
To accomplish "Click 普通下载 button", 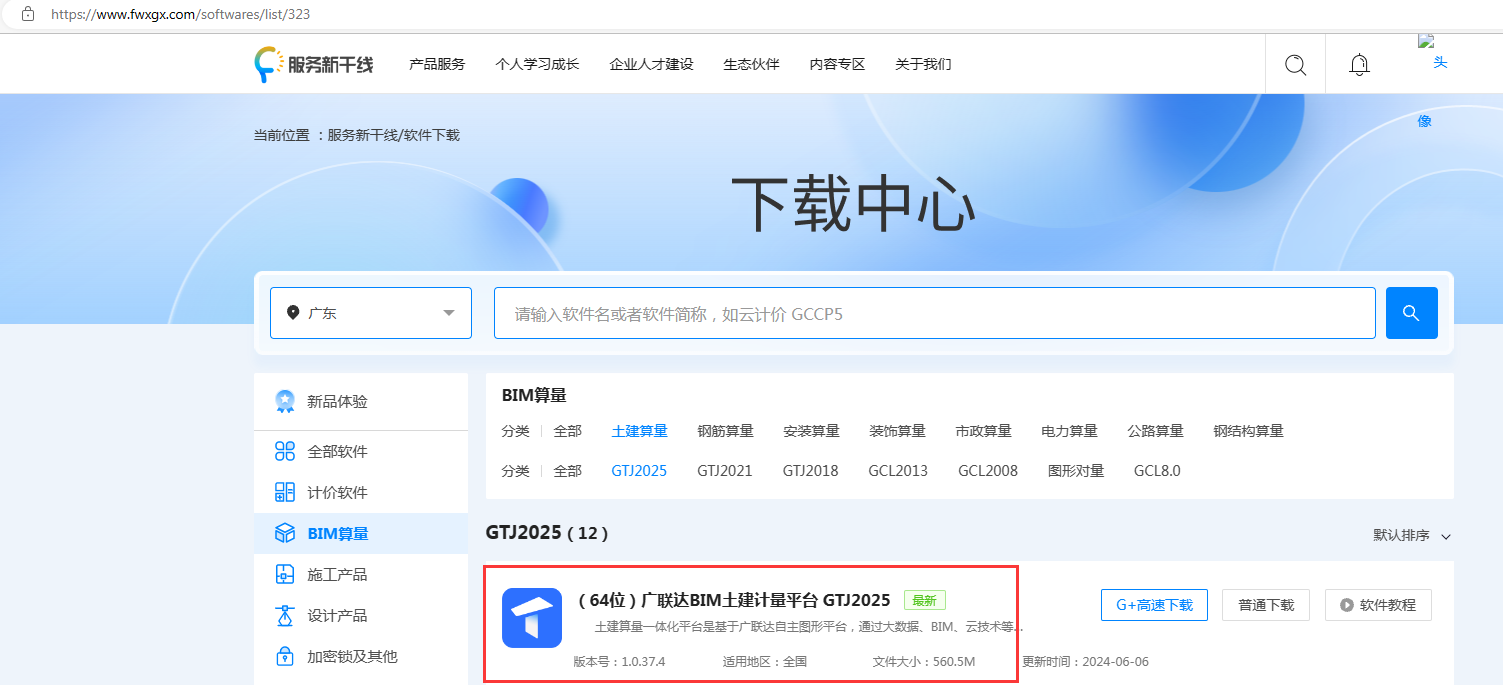I will (1266, 605).
